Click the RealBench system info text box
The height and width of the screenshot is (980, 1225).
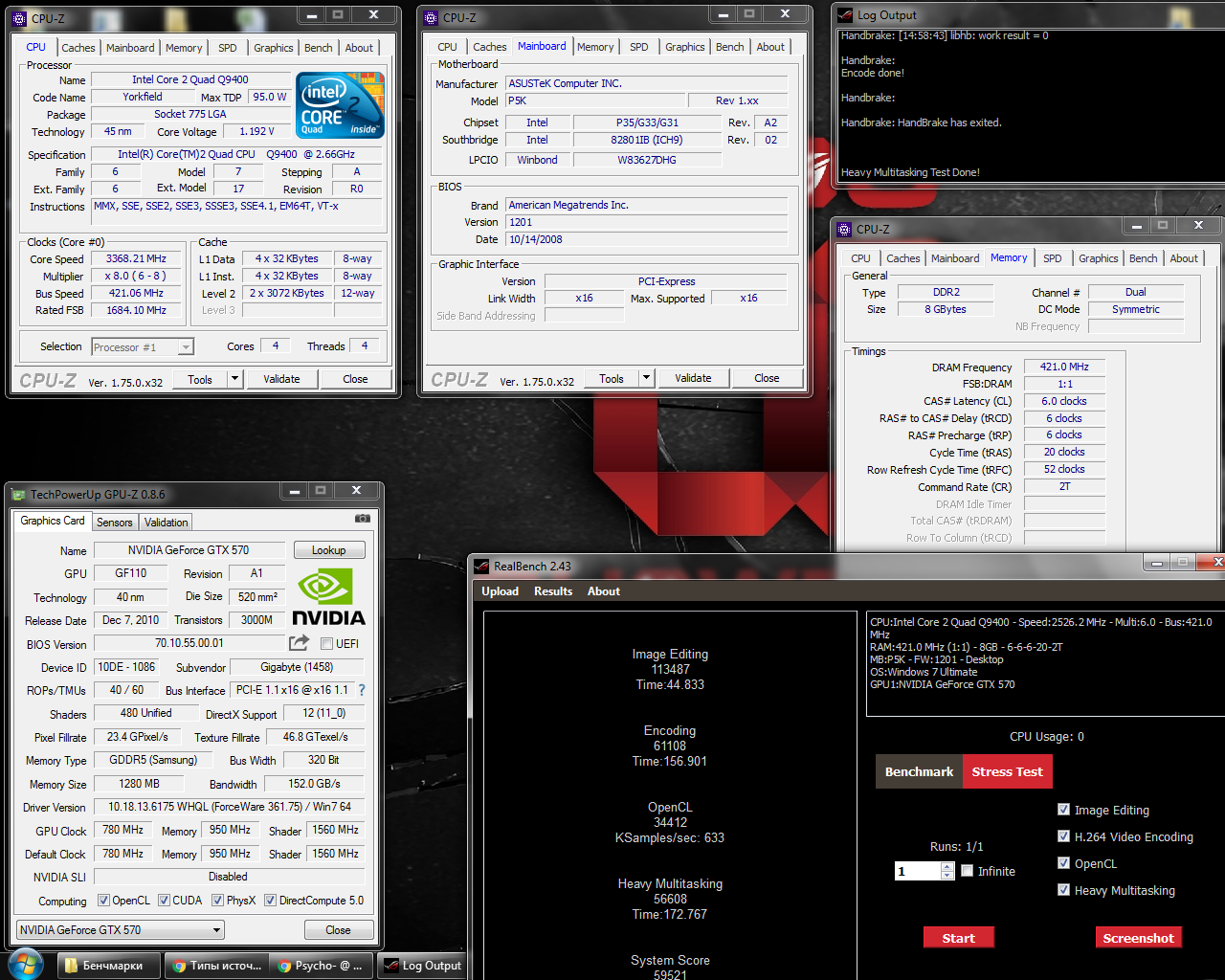tap(1045, 664)
